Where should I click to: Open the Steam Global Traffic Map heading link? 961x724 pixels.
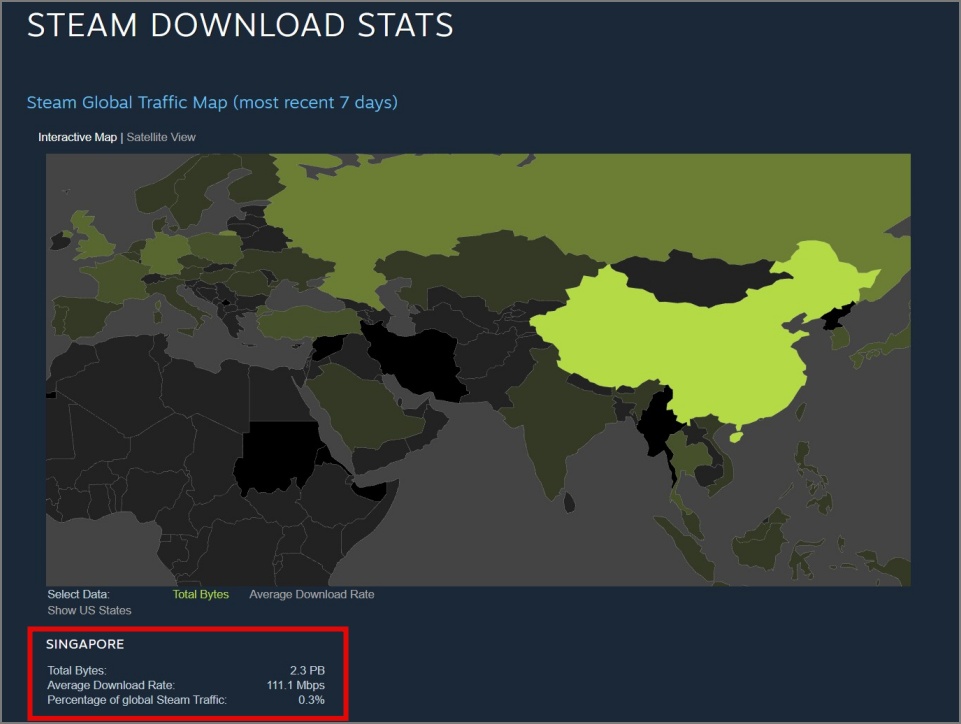[x=212, y=102]
